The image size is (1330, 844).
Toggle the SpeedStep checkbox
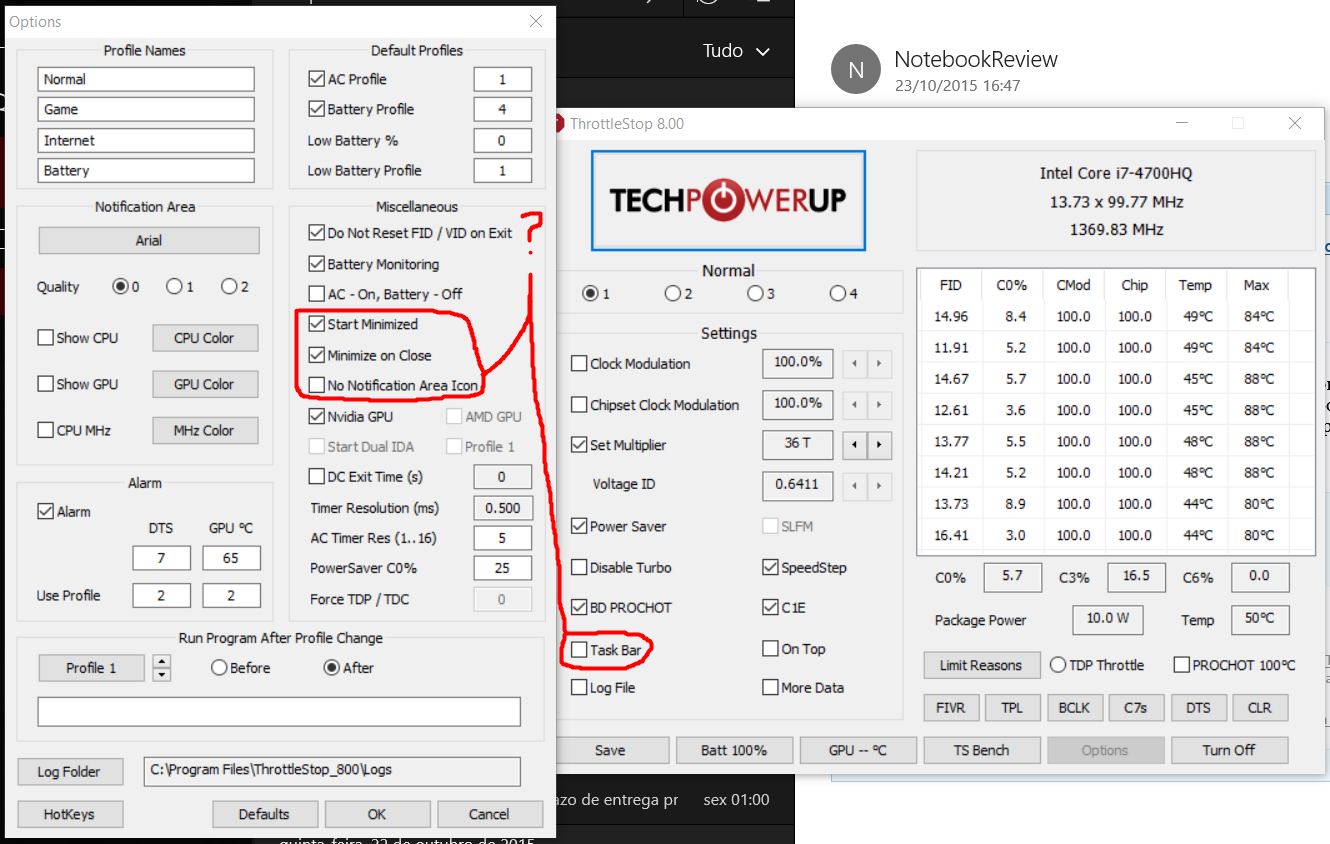tap(770, 567)
